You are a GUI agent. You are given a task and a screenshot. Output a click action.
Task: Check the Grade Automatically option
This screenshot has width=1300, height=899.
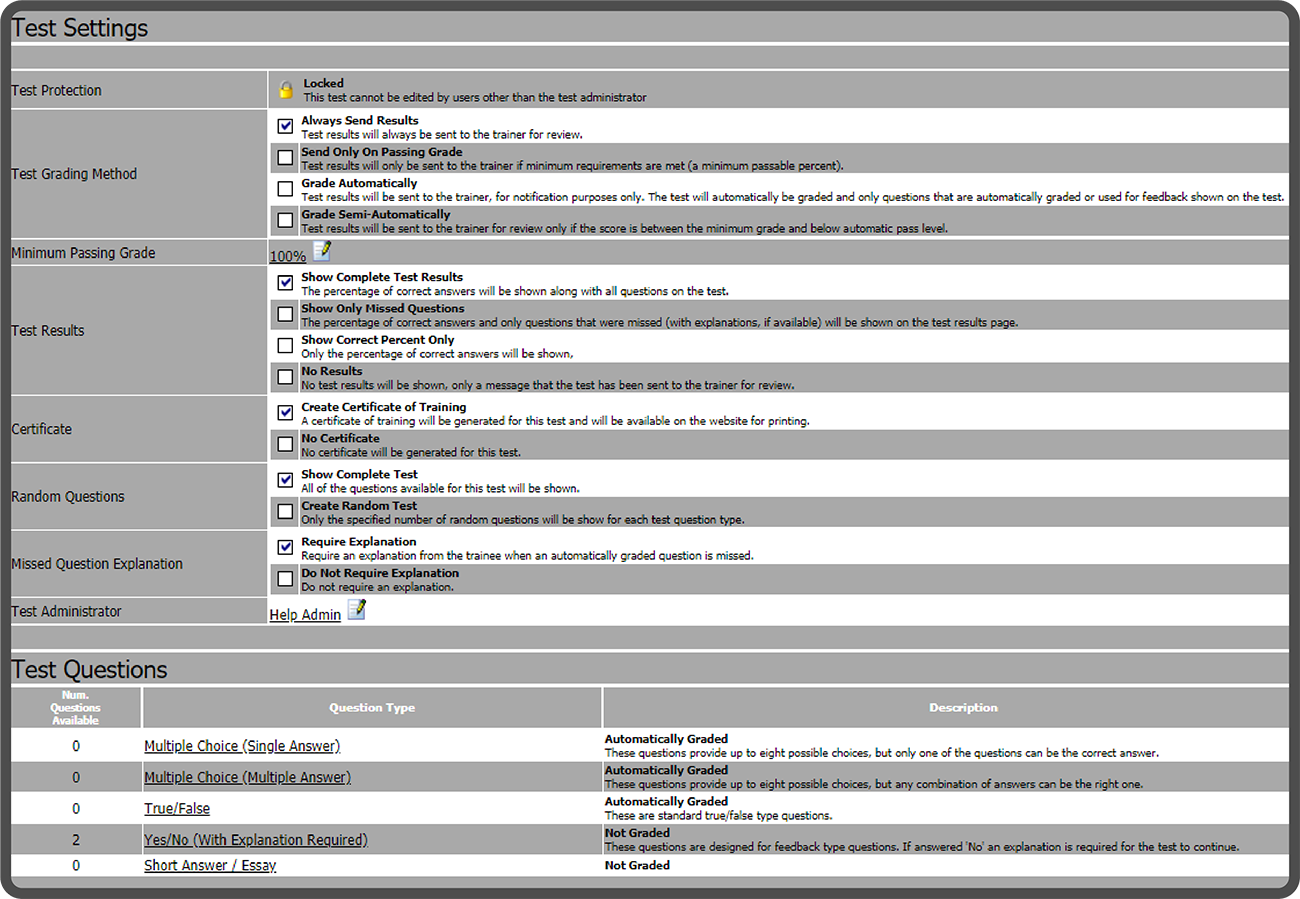click(x=286, y=189)
